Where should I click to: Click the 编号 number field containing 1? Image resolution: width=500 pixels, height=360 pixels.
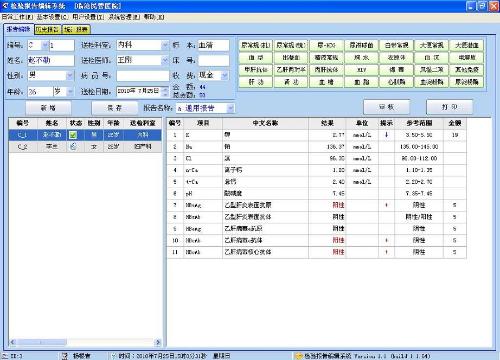coord(62,45)
